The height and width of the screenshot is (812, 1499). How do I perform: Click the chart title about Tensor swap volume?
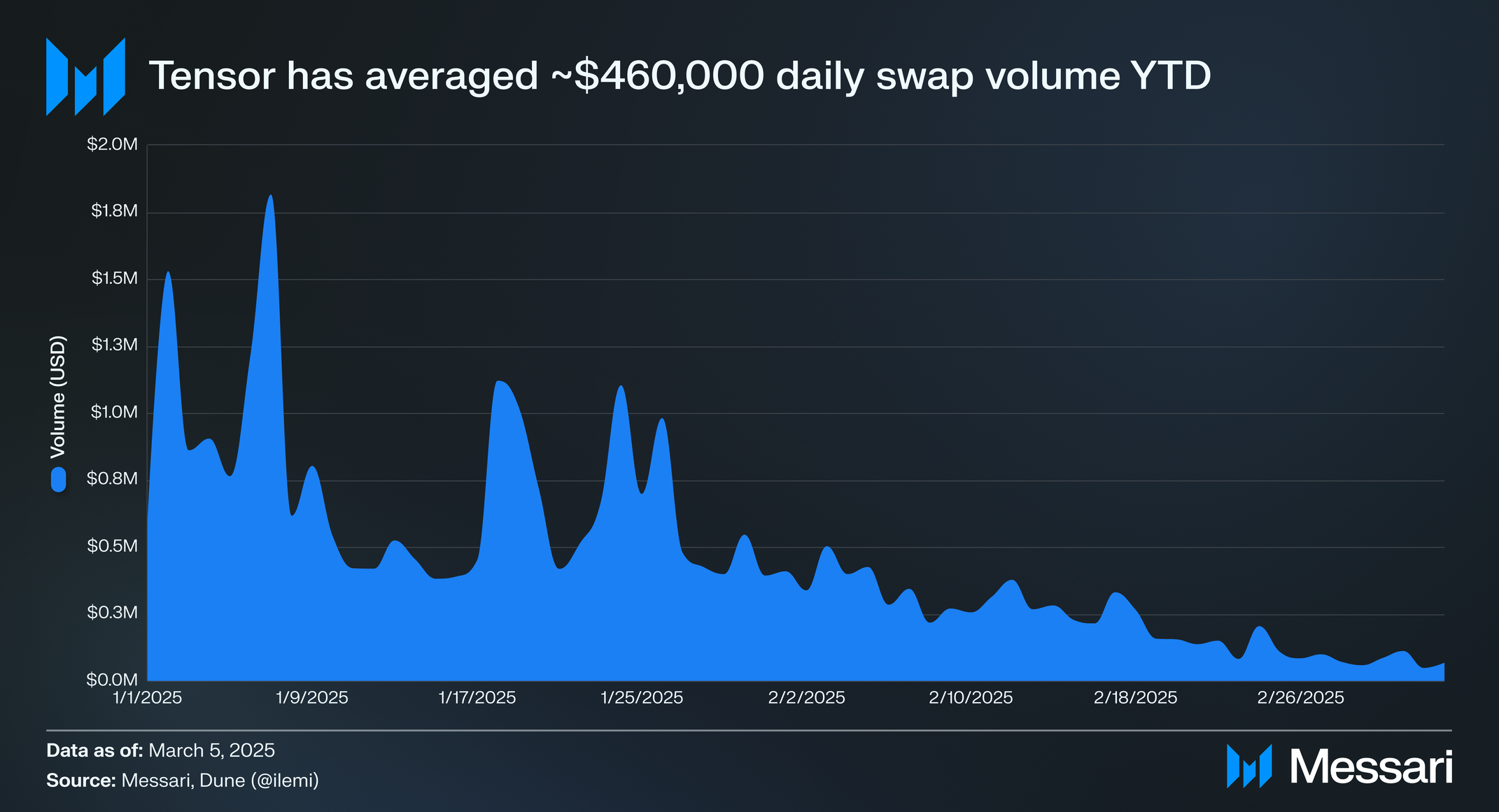[679, 76]
